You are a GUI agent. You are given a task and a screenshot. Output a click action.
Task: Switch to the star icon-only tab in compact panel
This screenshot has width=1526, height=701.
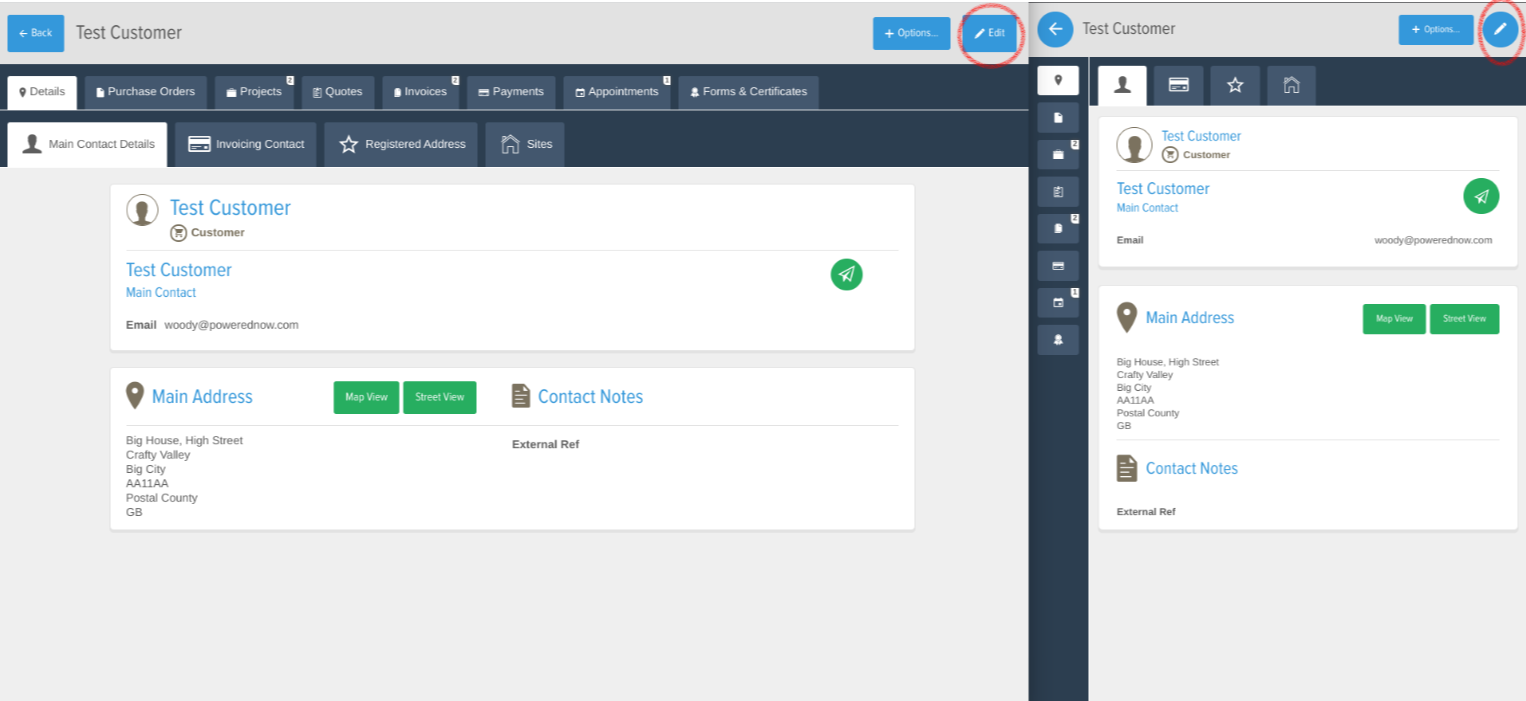tap(1234, 86)
